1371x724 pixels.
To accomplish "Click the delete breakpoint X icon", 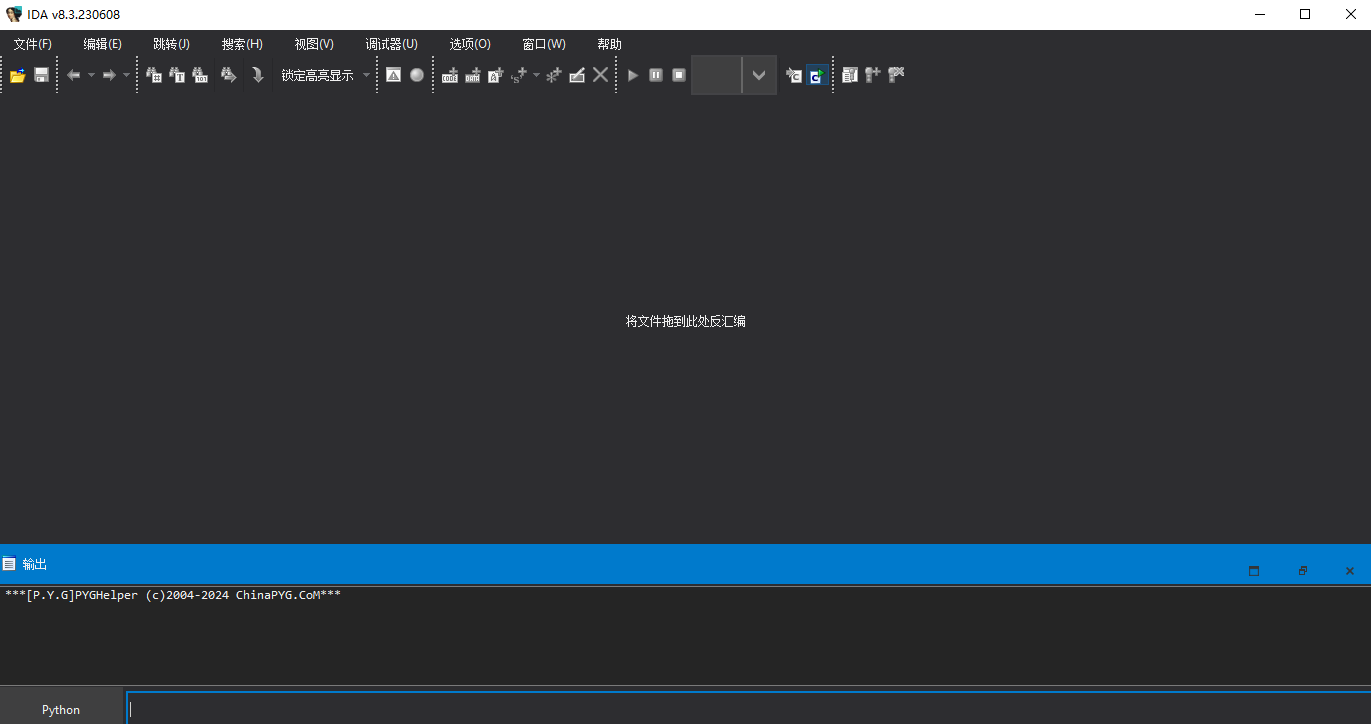I will click(896, 75).
